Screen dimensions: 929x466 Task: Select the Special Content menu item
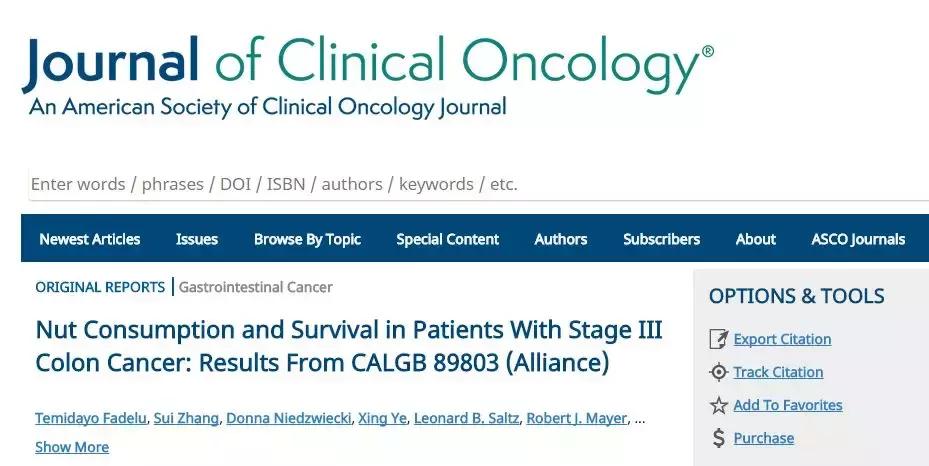click(448, 239)
